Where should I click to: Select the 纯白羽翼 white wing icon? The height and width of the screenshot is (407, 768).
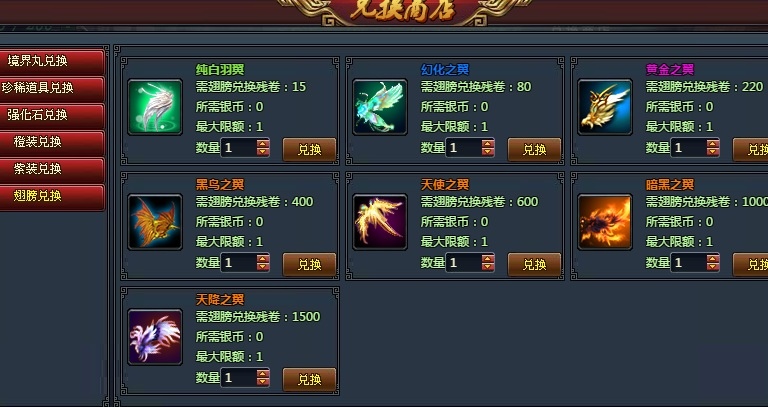[155, 107]
